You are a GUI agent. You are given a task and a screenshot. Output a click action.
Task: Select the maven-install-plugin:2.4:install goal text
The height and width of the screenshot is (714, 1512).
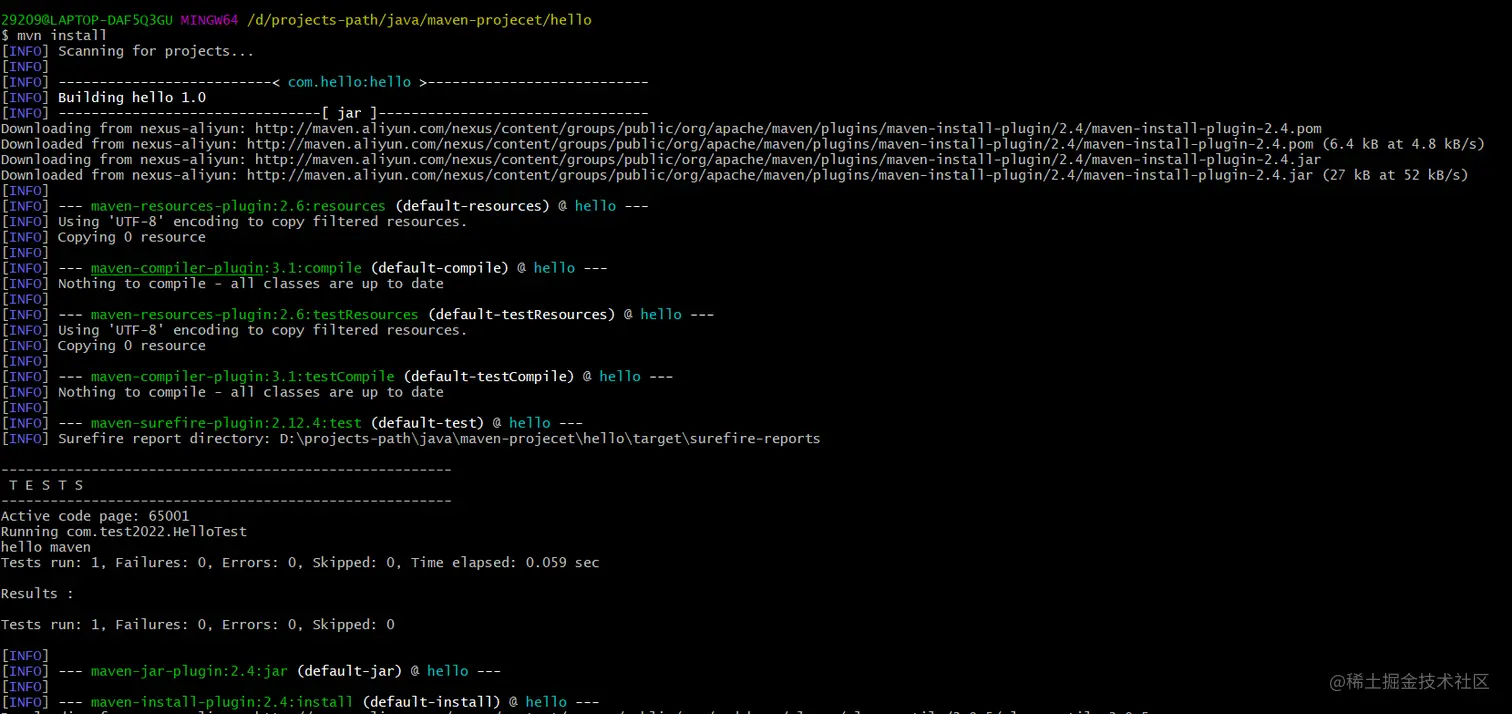[222, 702]
